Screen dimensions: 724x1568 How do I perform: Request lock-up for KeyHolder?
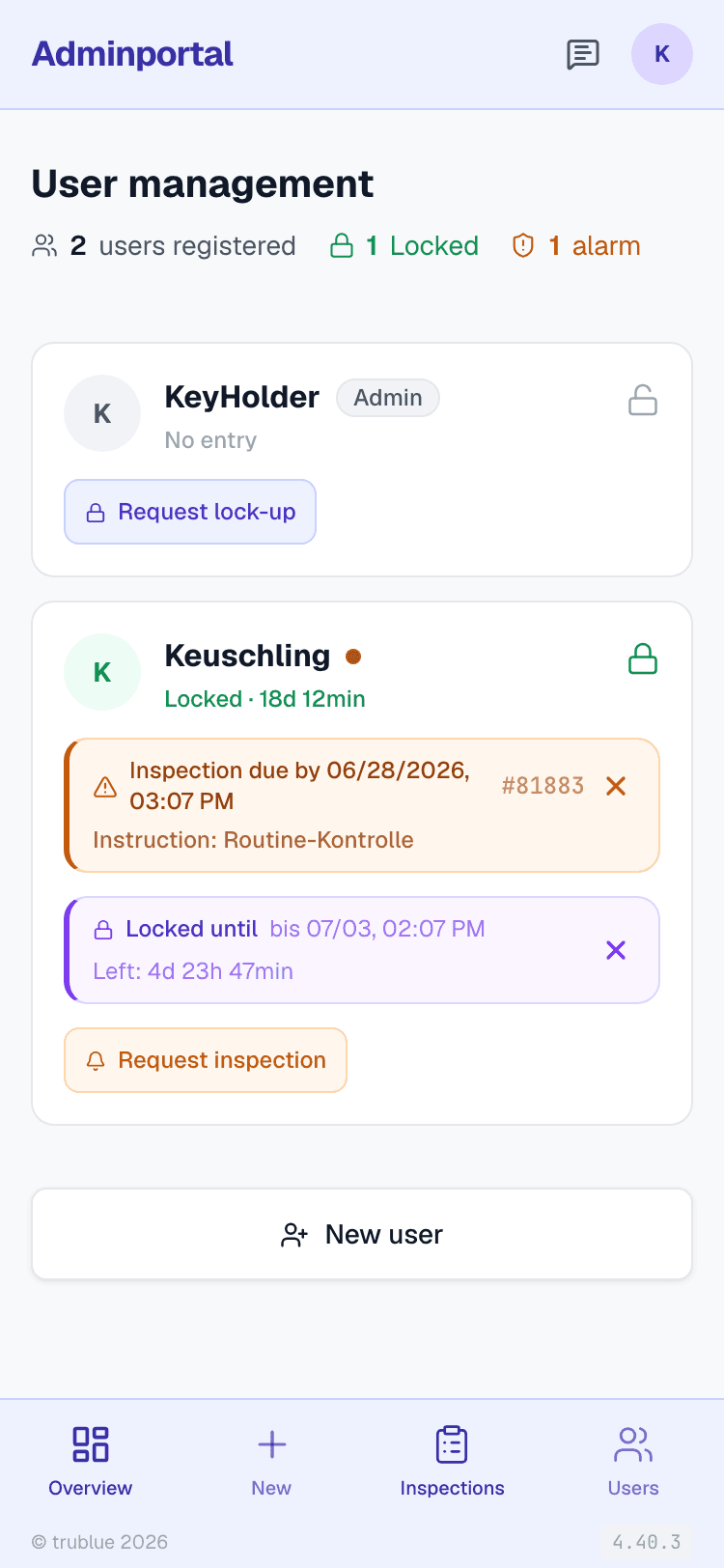(190, 512)
